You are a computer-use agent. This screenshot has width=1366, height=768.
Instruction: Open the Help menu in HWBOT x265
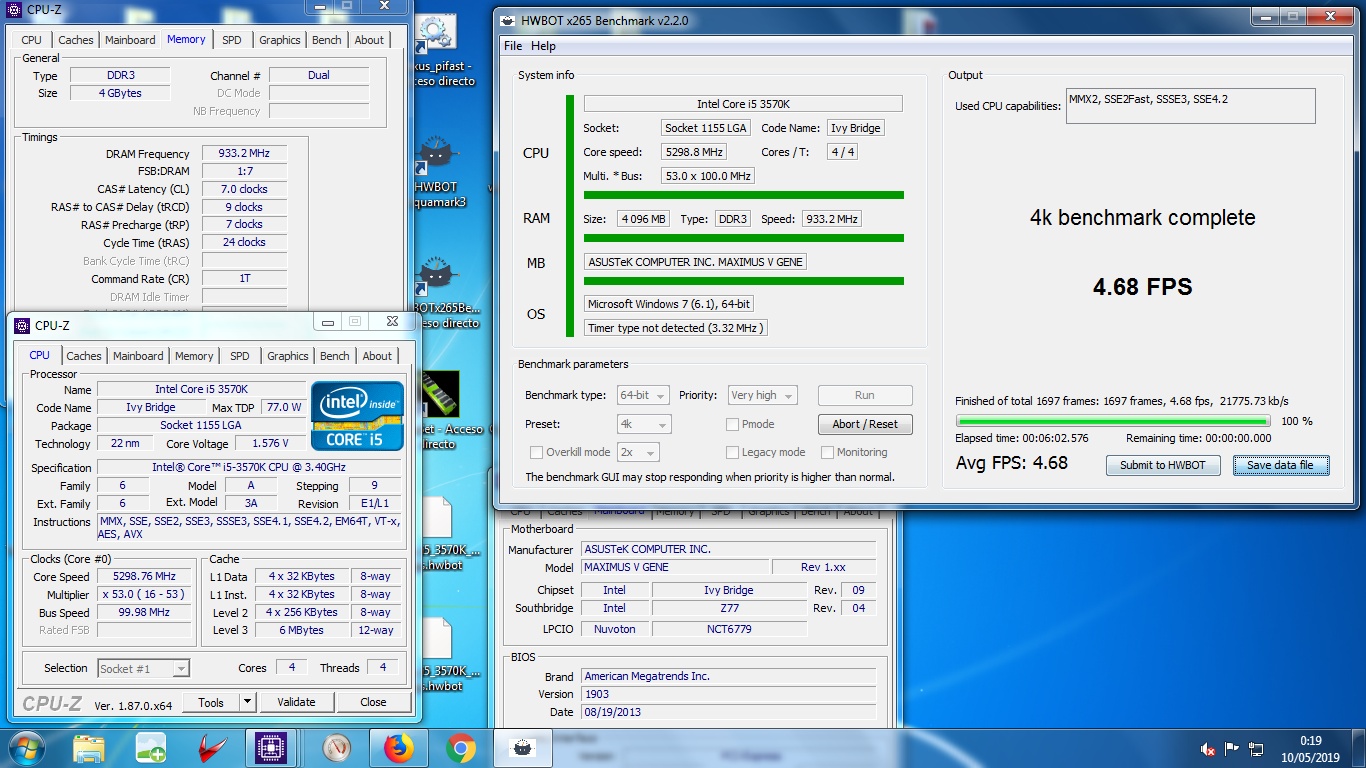(x=543, y=46)
